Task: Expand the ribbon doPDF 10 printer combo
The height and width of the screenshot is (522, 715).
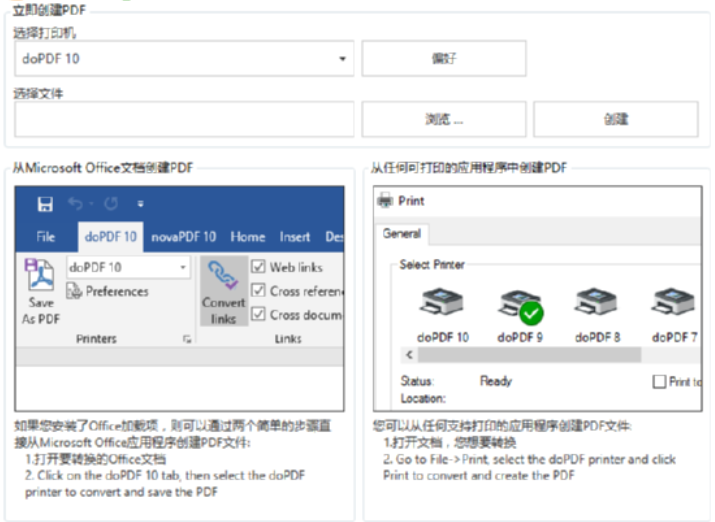Action: pos(128,267)
